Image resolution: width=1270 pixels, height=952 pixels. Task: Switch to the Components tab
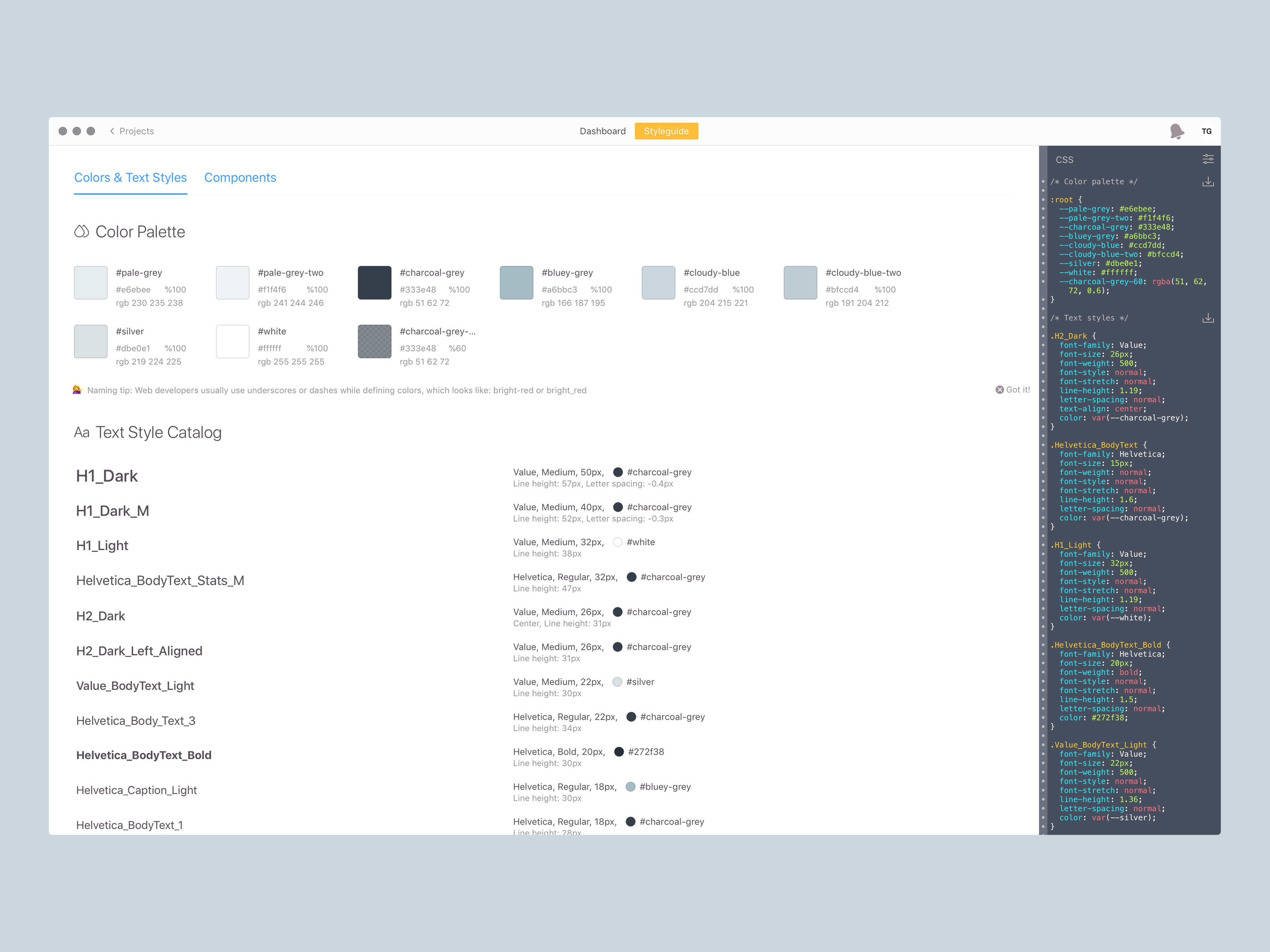(x=240, y=178)
